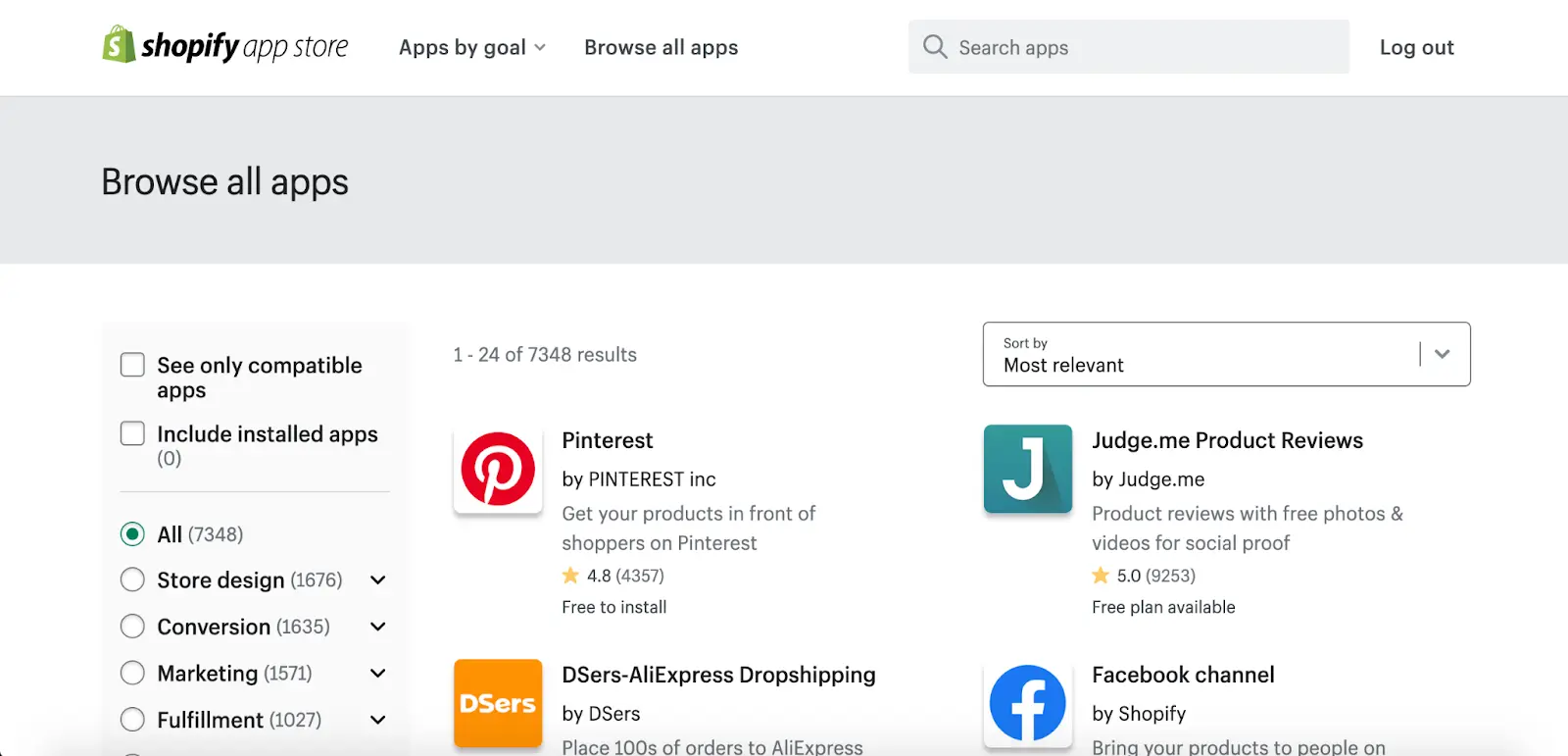1568x756 pixels.
Task: Click 'Free to install' text
Action: (x=614, y=607)
